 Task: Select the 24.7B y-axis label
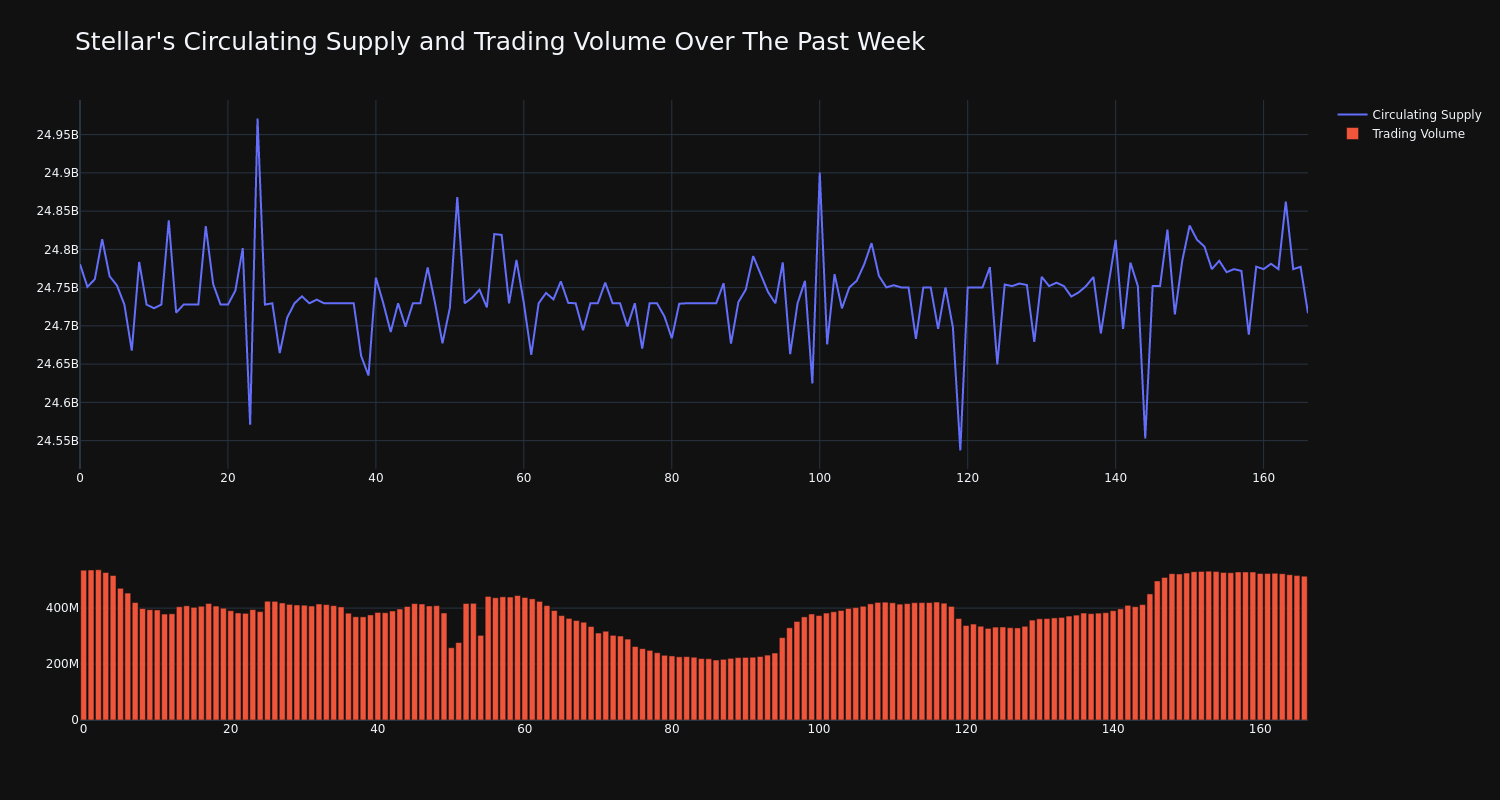[61, 326]
